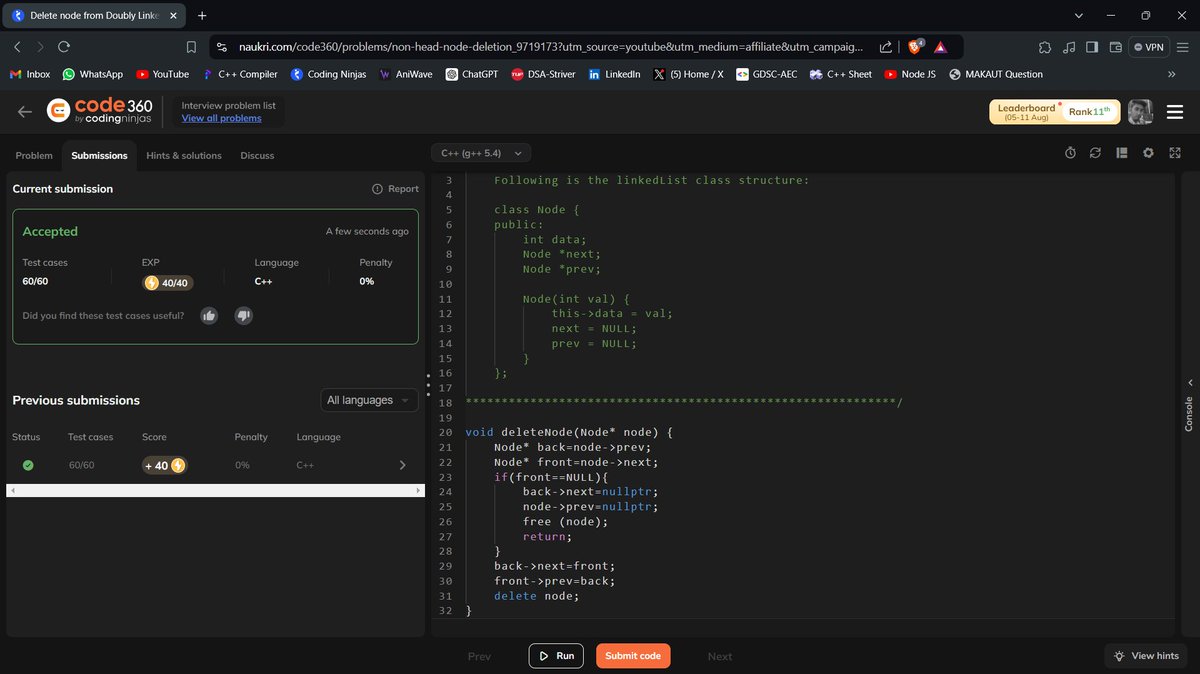Open the timer stopwatch icon
Viewport: 1200px width, 674px height.
(x=1070, y=153)
